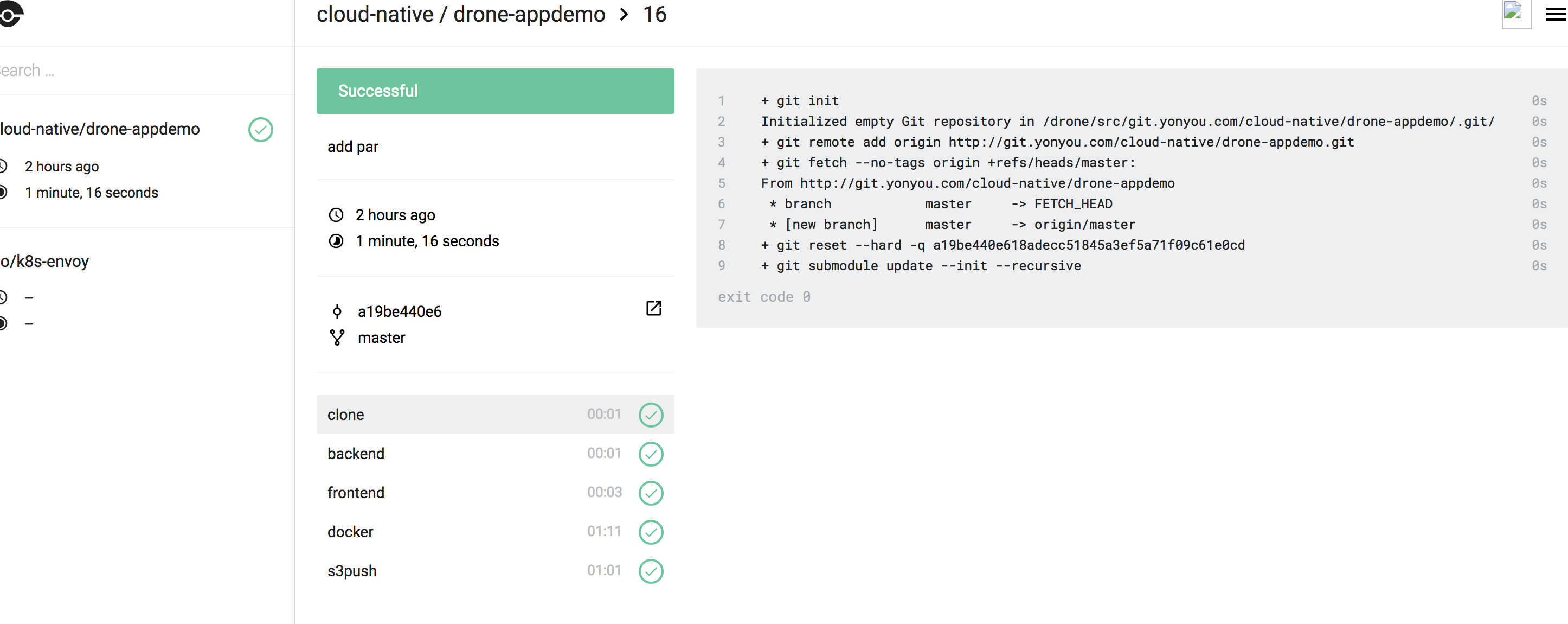Click the Drone logo icon
1568x624 pixels.
point(11,14)
